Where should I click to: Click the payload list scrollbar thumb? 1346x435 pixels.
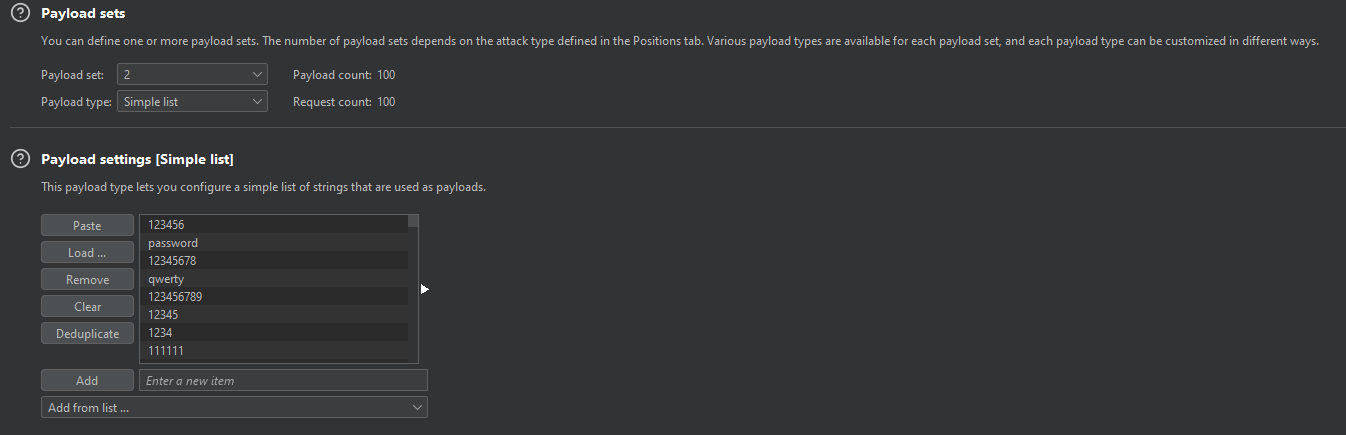pyautogui.click(x=413, y=223)
